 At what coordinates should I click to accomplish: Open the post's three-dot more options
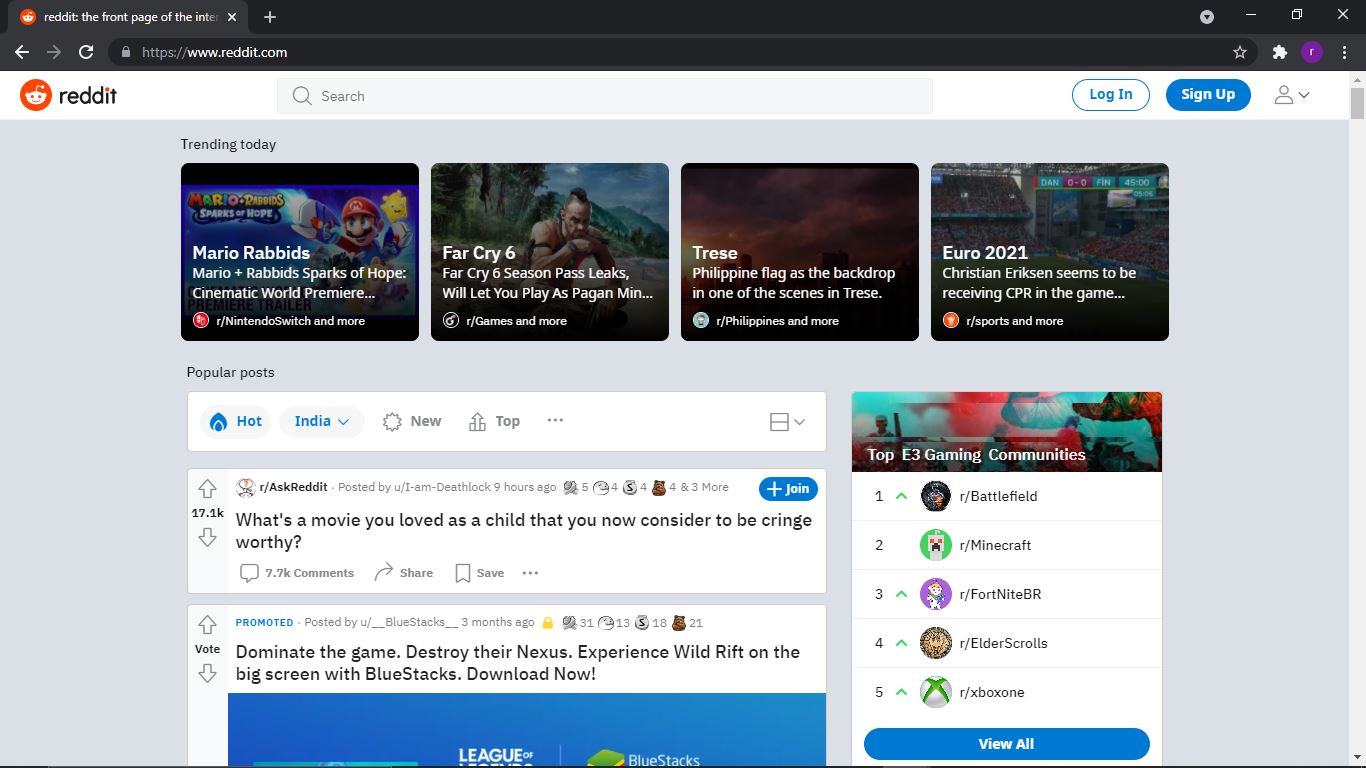530,573
